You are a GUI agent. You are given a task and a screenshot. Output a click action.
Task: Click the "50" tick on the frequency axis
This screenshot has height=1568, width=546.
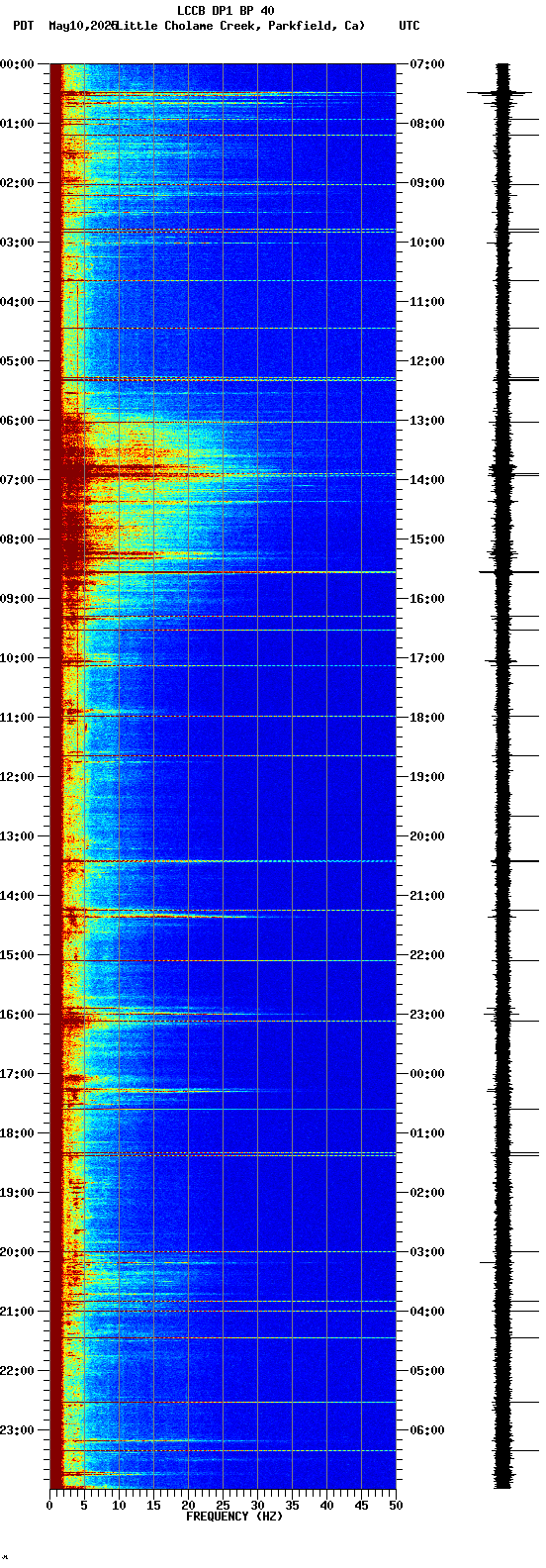(396, 1506)
